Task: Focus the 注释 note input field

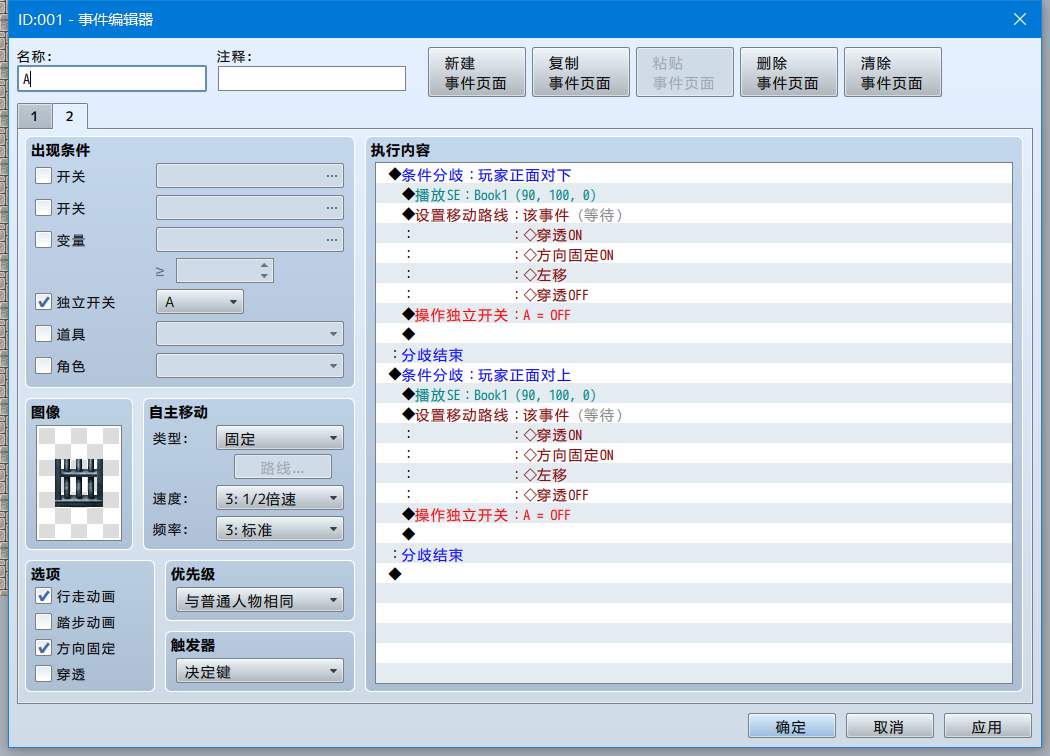Action: 312,78
